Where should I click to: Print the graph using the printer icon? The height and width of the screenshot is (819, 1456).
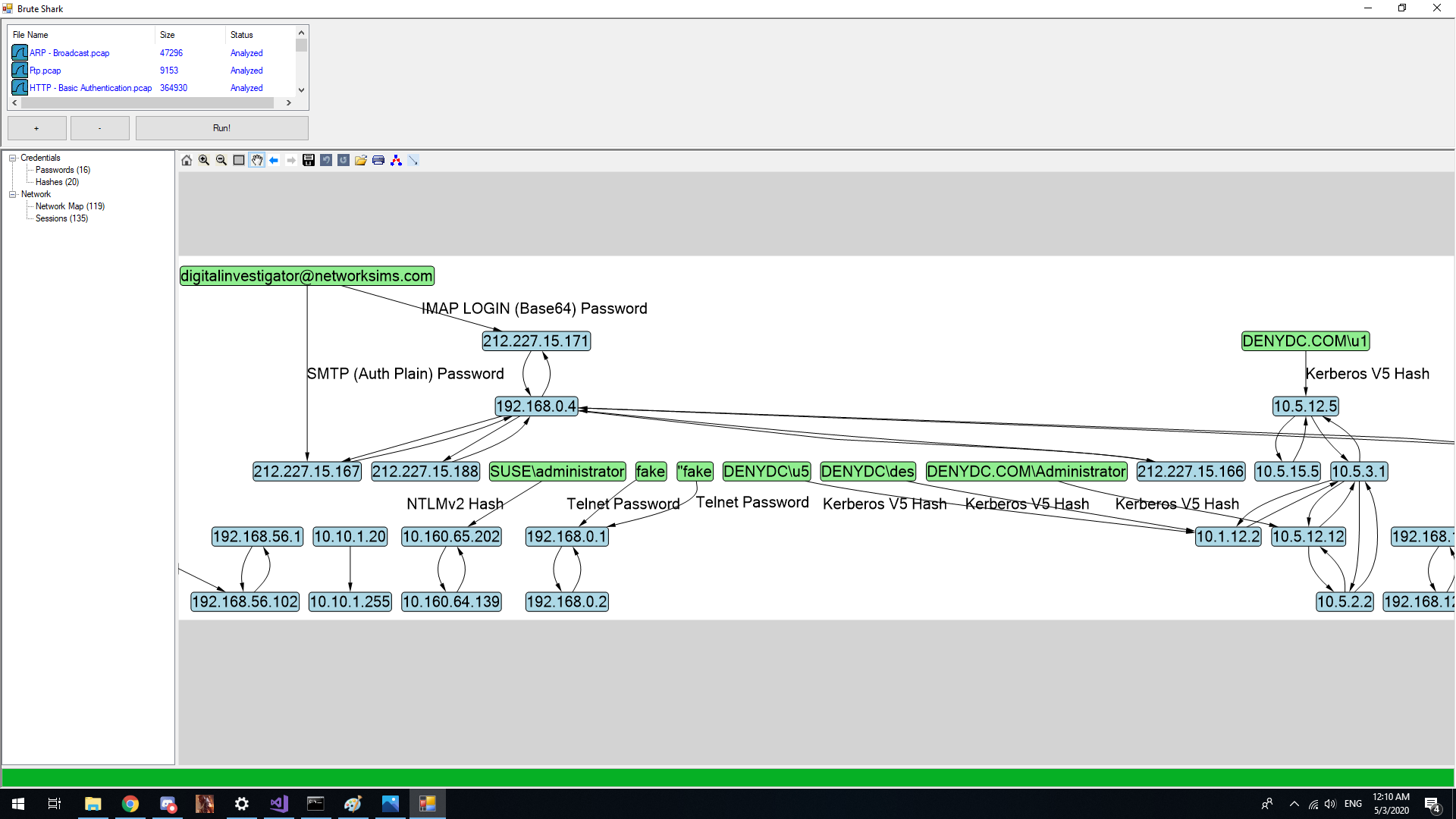tap(378, 160)
